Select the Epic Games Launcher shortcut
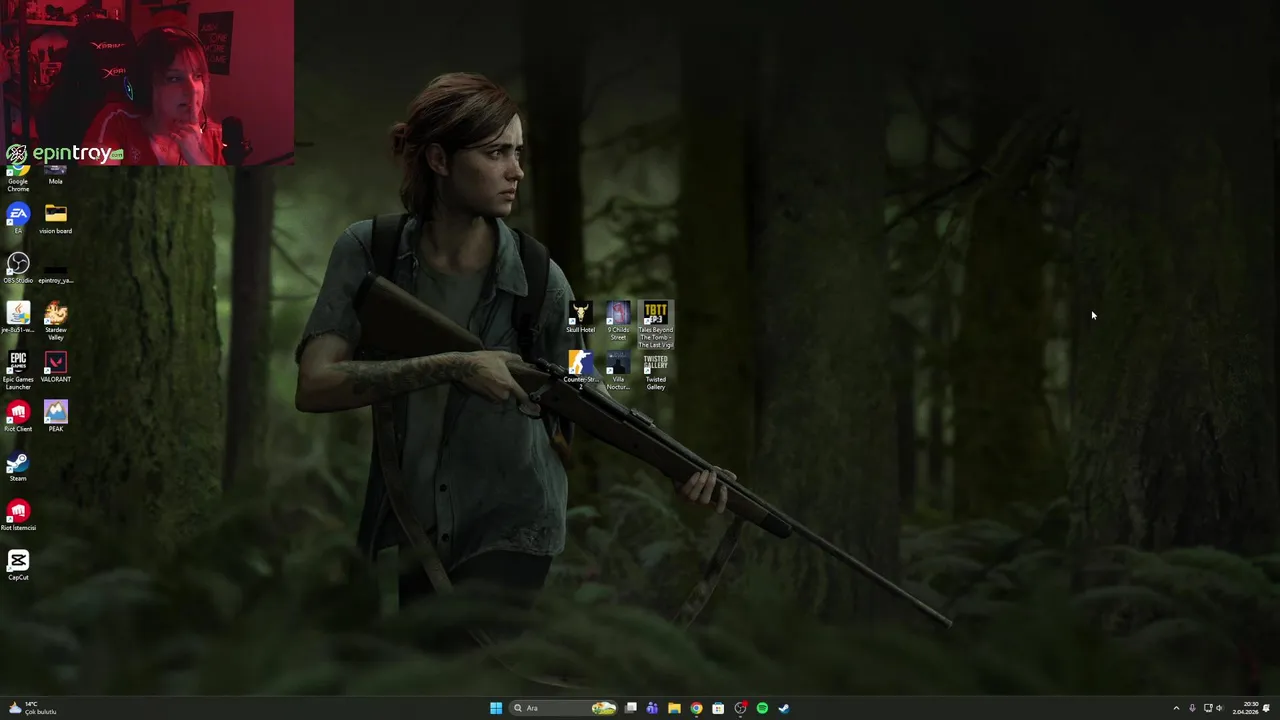 pos(18,370)
